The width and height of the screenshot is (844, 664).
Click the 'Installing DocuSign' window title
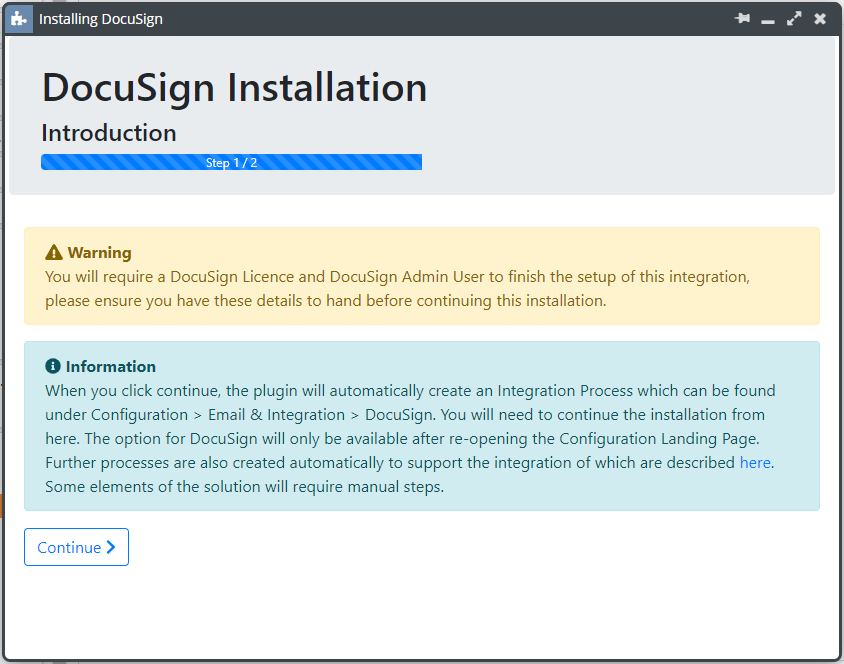(x=101, y=19)
